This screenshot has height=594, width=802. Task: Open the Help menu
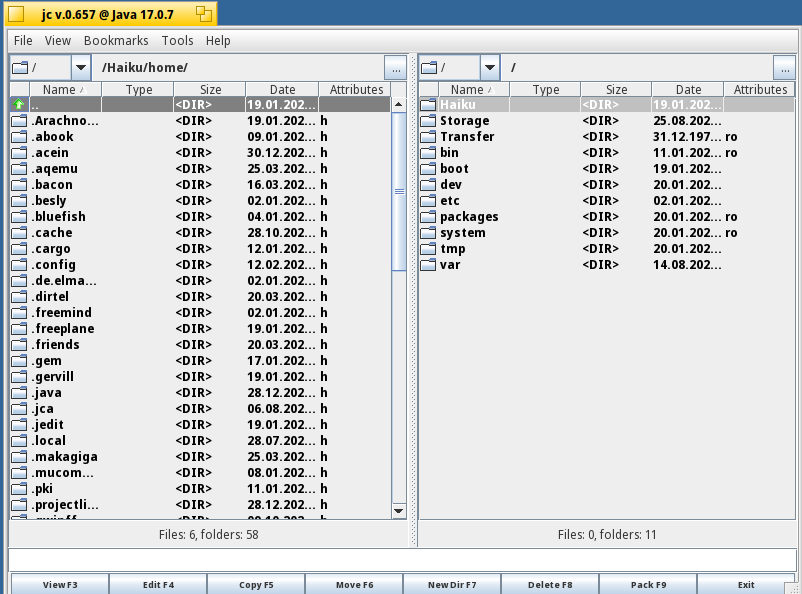218,40
